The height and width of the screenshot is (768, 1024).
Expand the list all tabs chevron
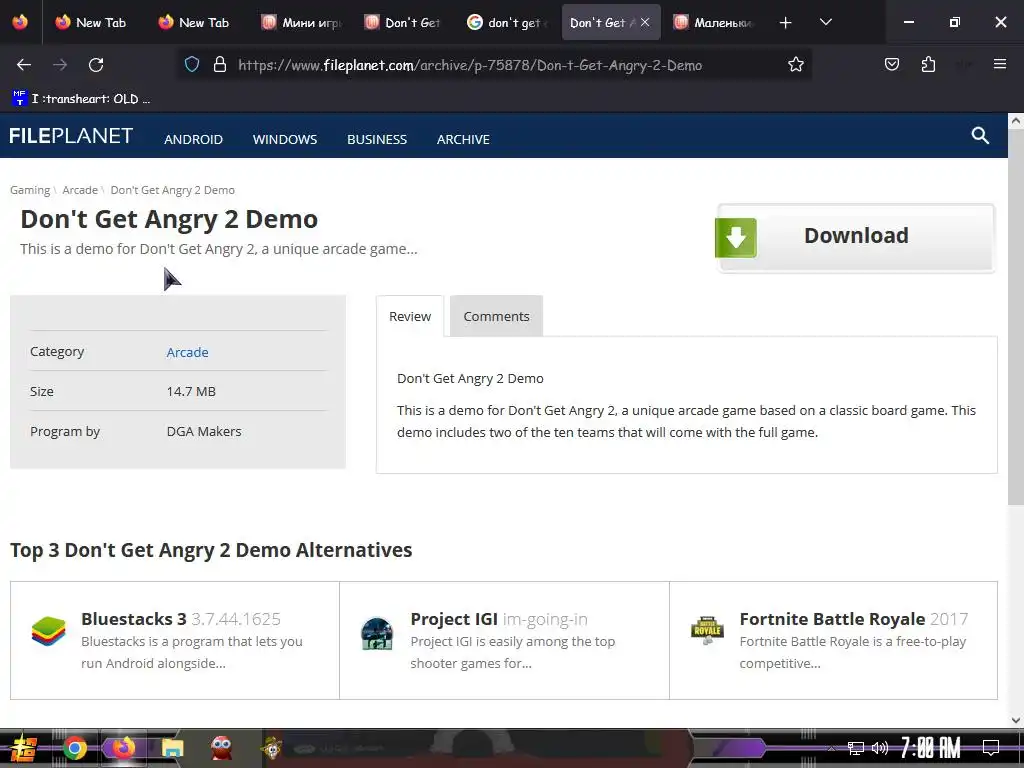(x=825, y=22)
